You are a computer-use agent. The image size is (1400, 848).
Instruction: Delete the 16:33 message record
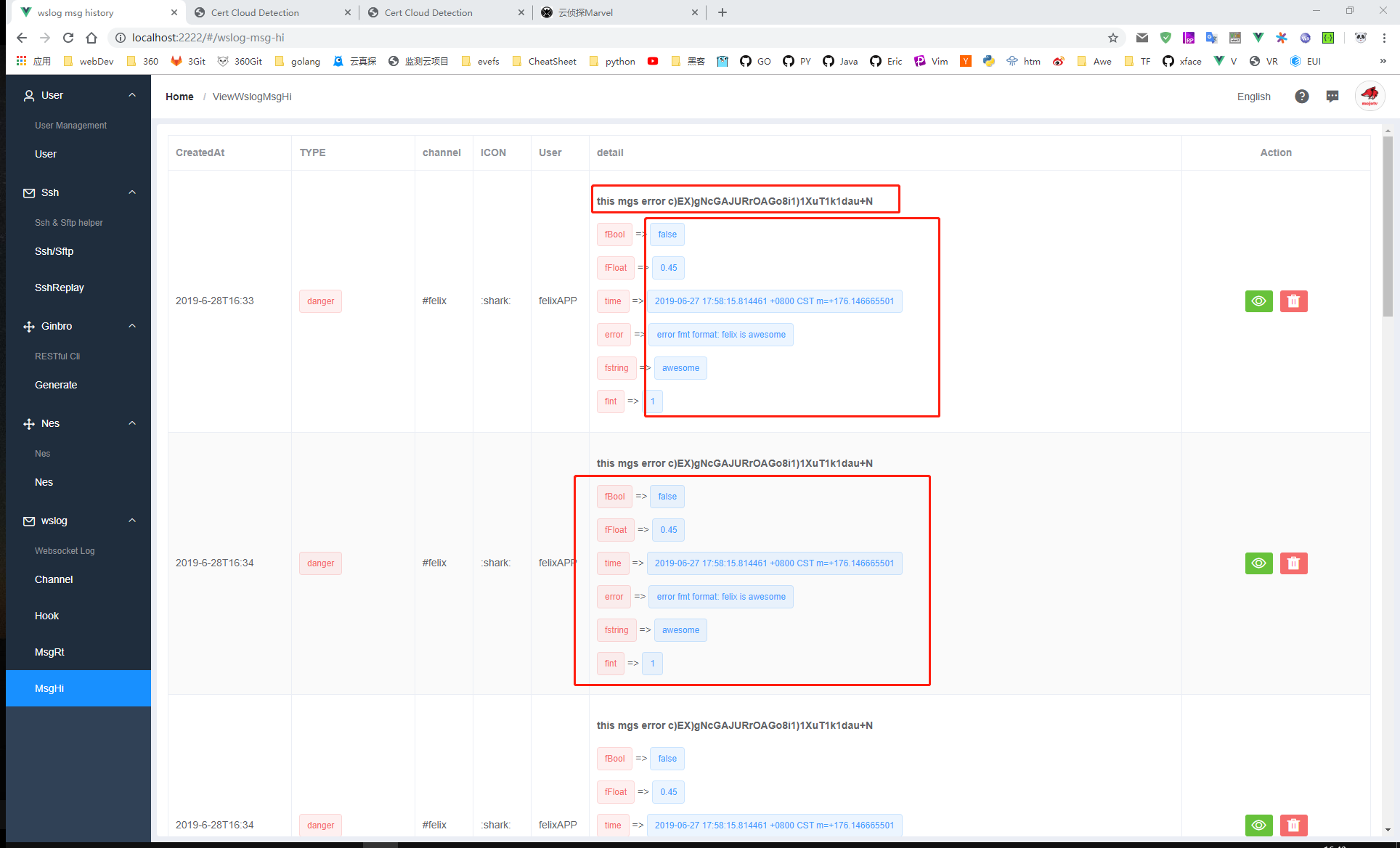[x=1293, y=301]
